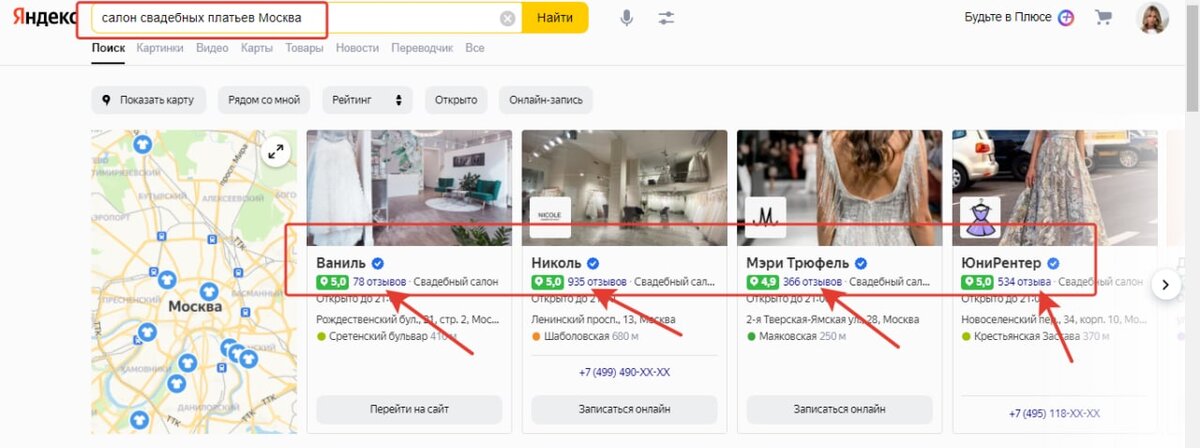Open the Переводчик tab

422,48
